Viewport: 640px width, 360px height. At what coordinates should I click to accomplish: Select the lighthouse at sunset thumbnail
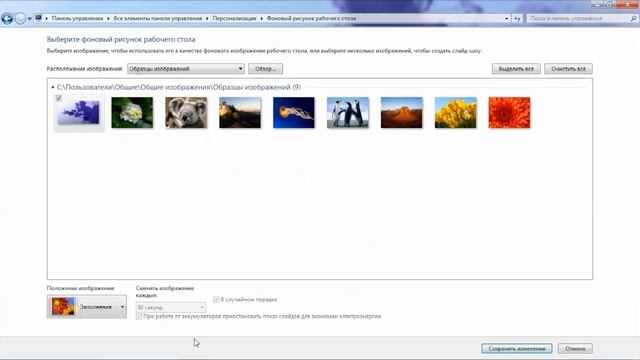(240, 113)
